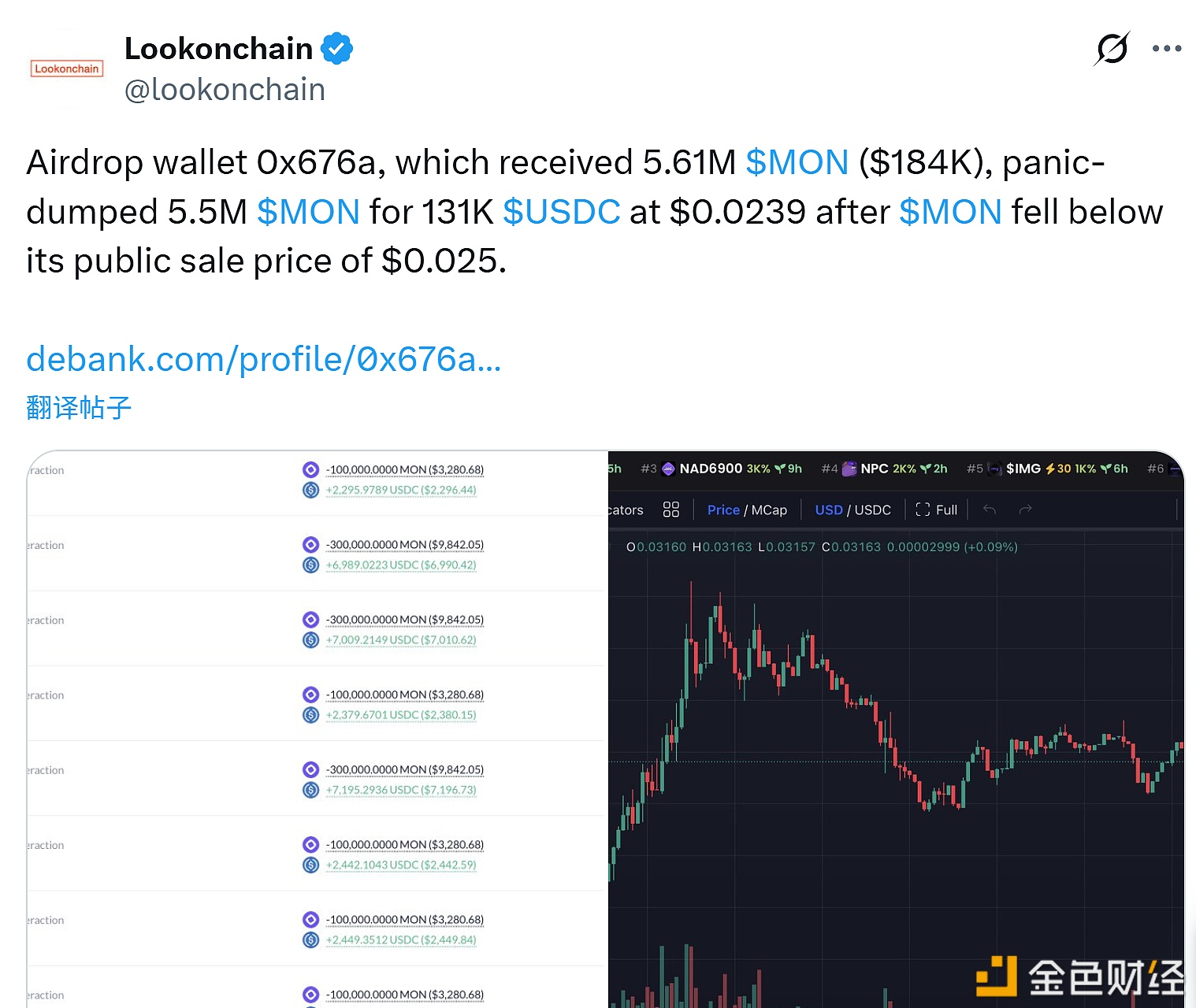The height and width of the screenshot is (1008, 1196).
Task: Click the Lookonchain profile avatar
Action: (x=66, y=67)
